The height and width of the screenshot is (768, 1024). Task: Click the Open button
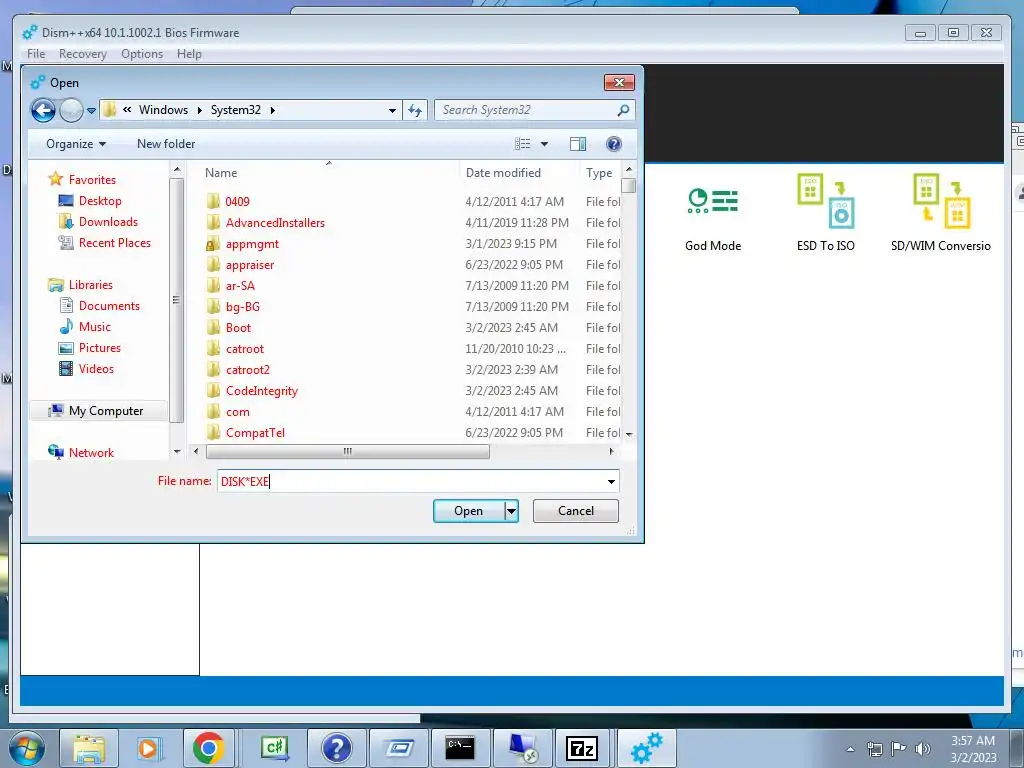pos(469,511)
